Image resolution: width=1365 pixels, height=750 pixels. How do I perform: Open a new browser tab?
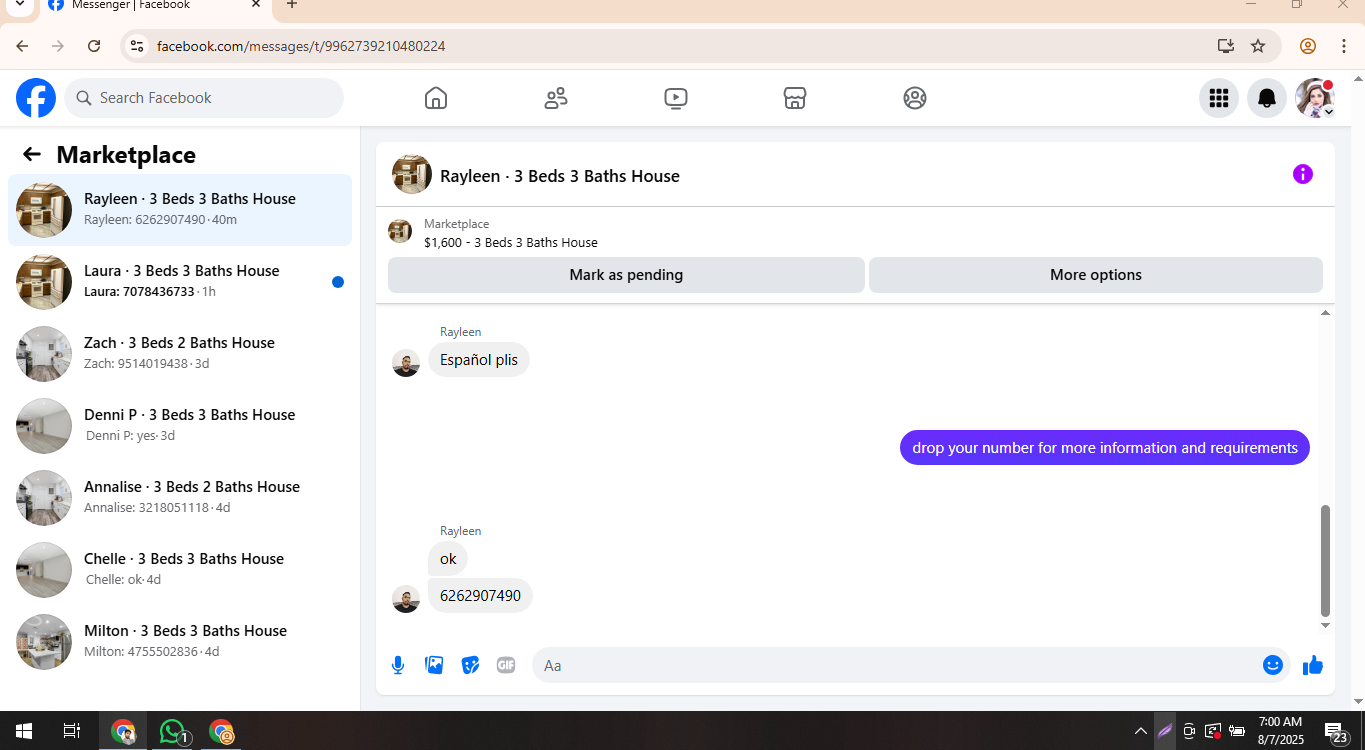pos(292,5)
